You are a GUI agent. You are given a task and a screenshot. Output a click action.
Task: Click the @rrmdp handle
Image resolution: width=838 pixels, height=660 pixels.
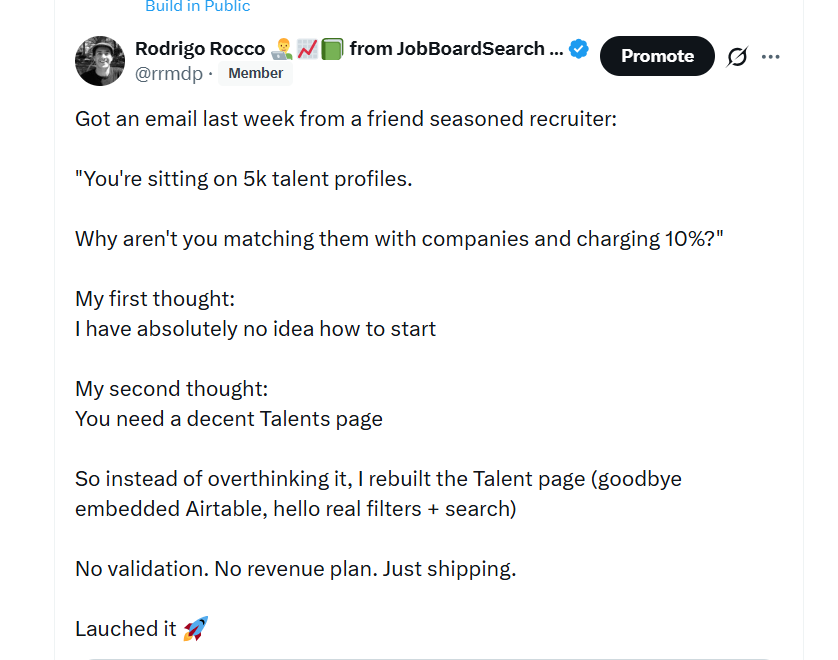pyautogui.click(x=169, y=73)
